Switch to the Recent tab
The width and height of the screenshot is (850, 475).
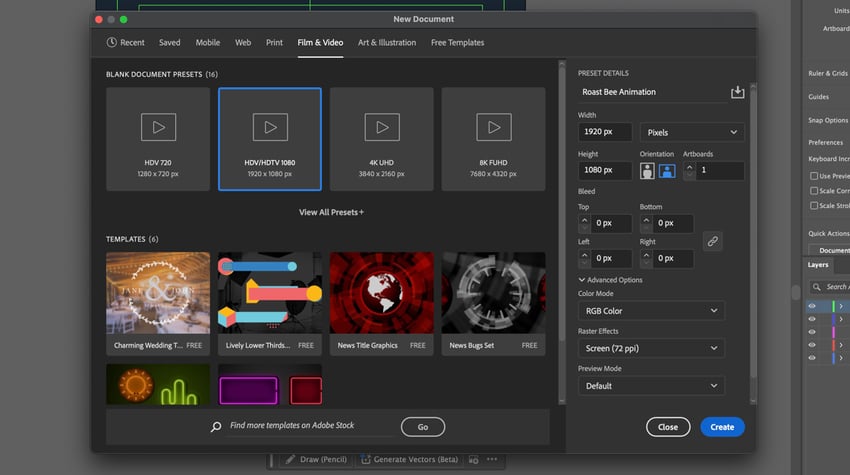click(x=126, y=42)
